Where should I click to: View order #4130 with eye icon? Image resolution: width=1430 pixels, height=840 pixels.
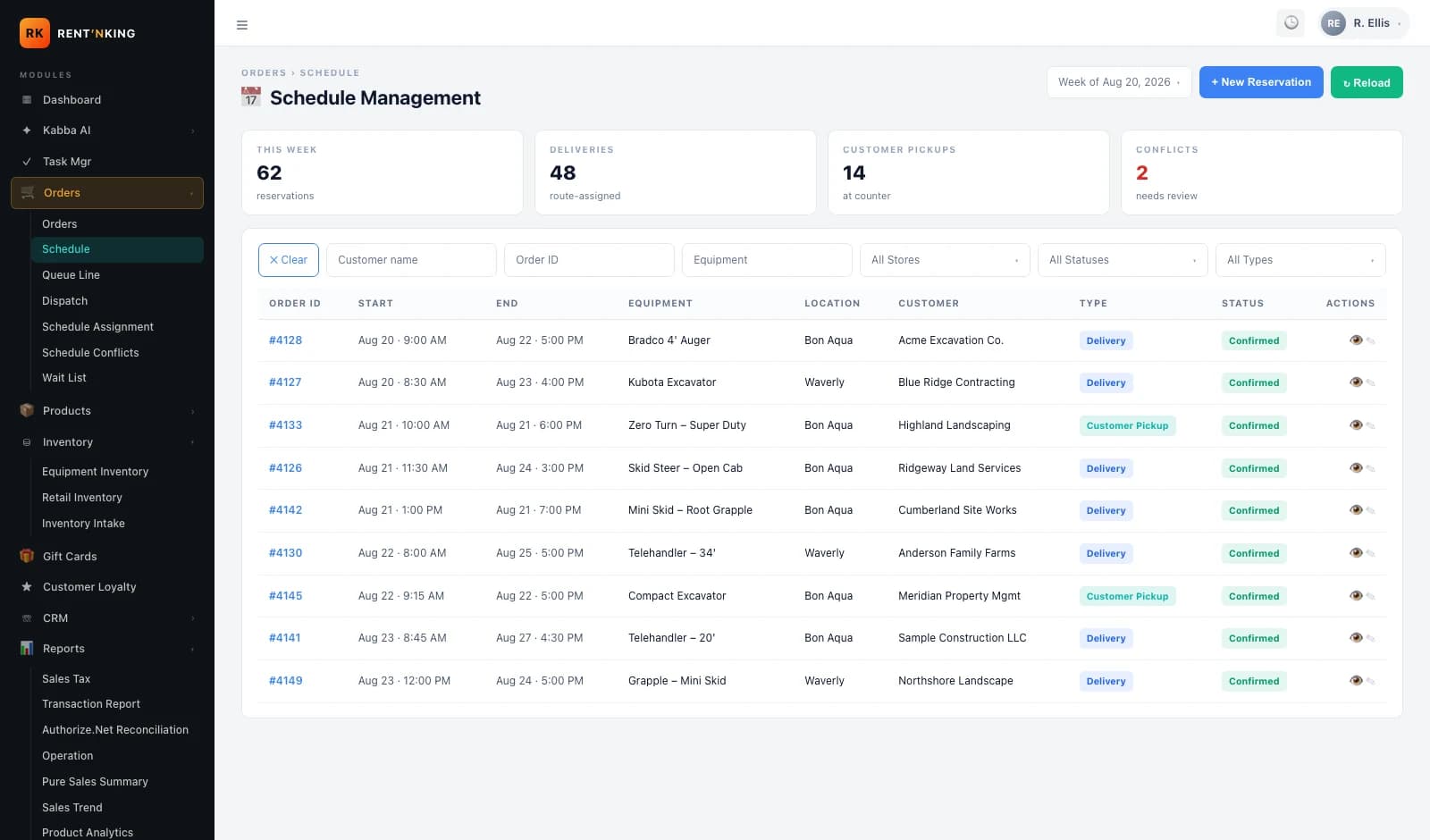(1356, 553)
